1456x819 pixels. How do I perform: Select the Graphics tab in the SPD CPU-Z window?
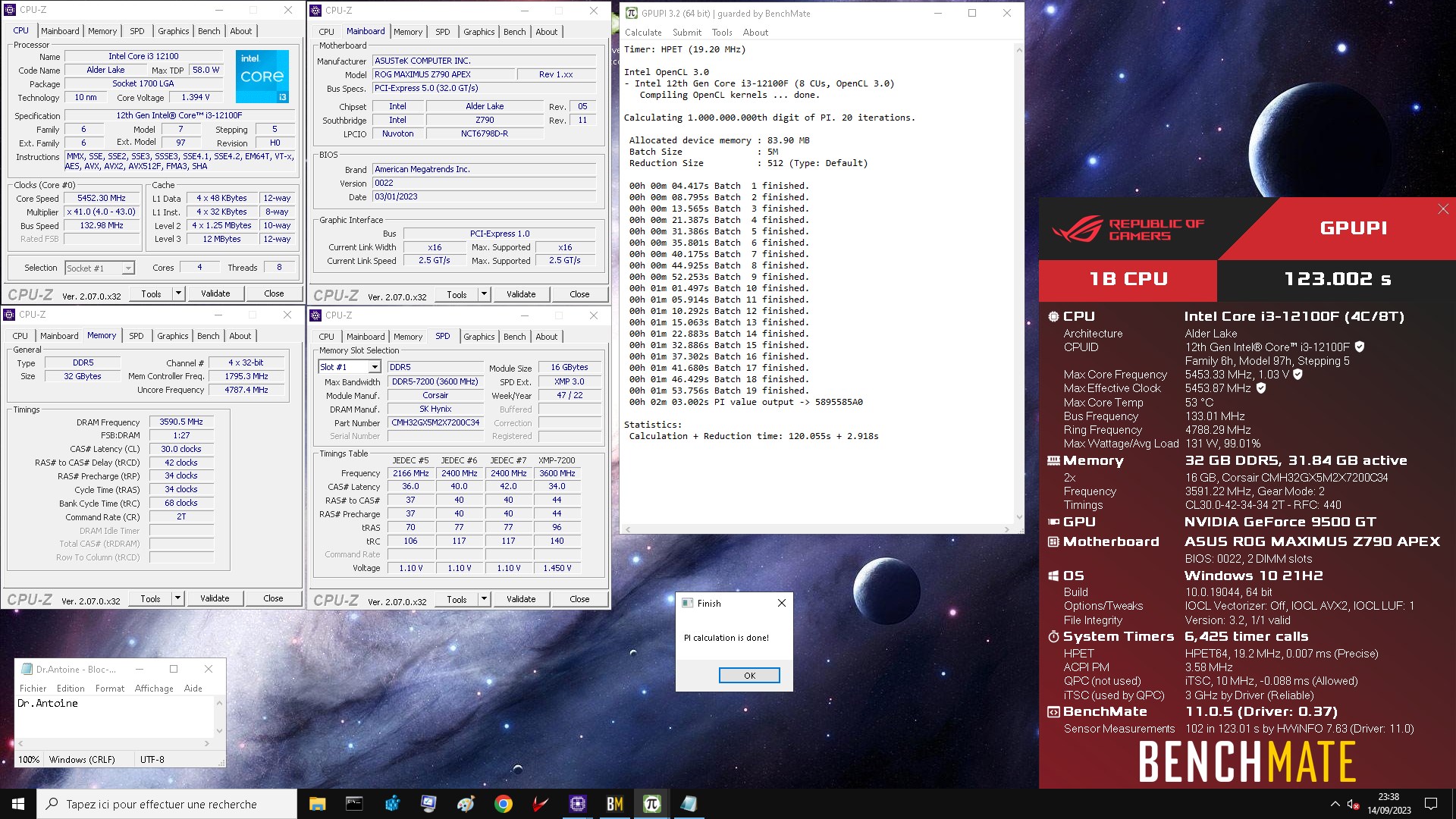(479, 337)
